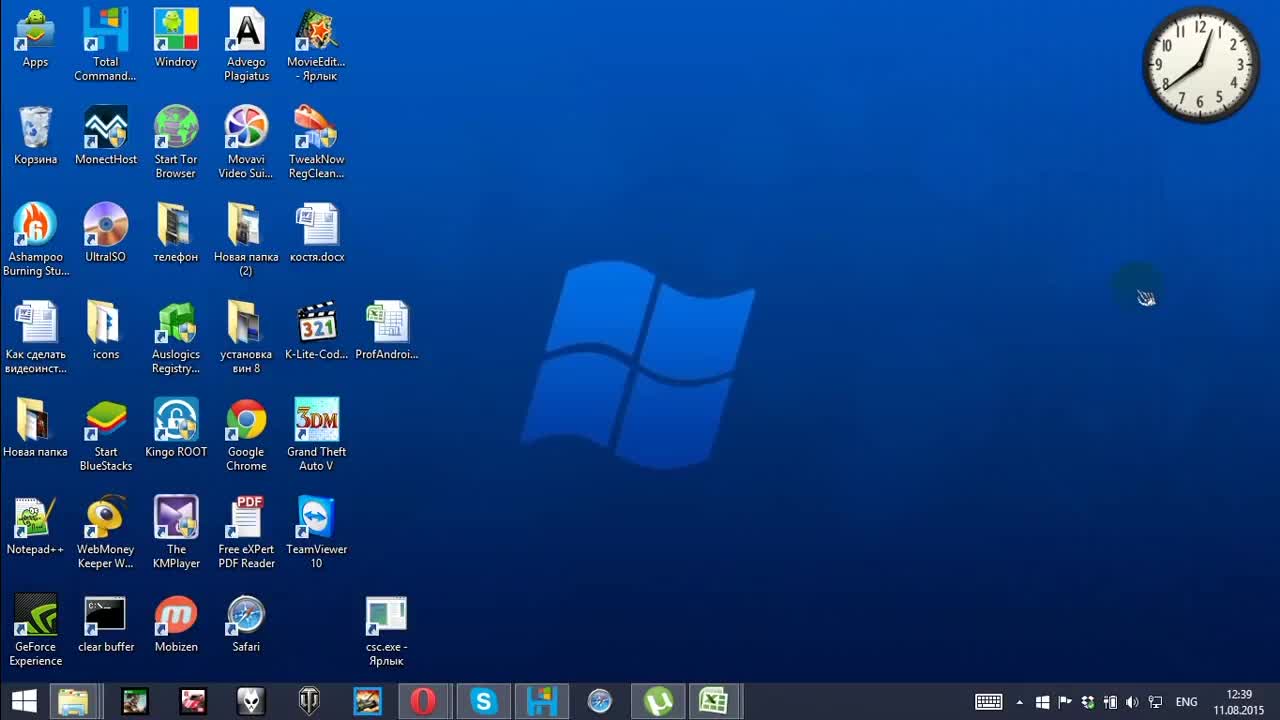Screen dimensions: 1280x720
Task: Select the Apps desktop shortcut
Action: point(35,39)
